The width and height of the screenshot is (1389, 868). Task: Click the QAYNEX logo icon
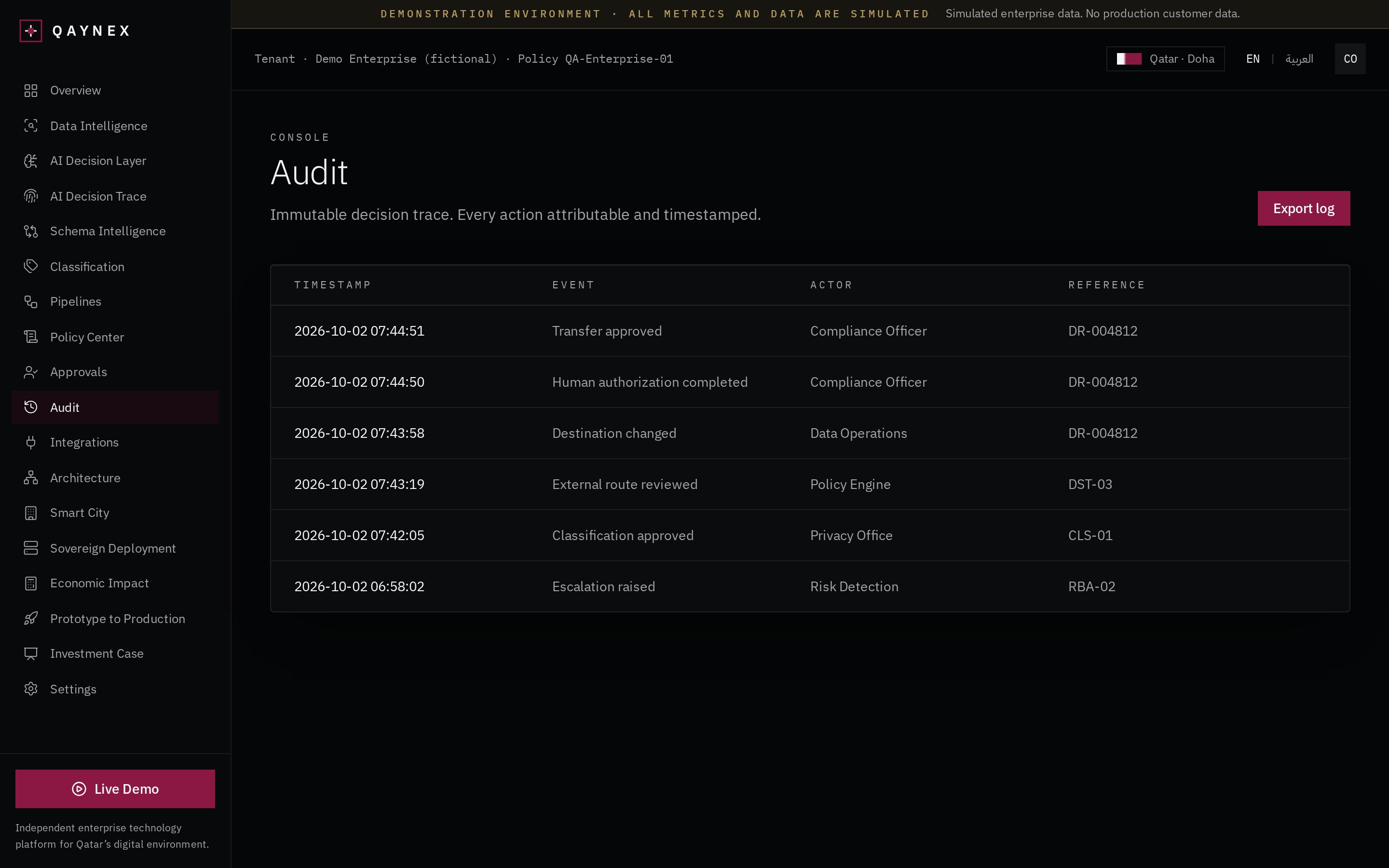[31, 30]
